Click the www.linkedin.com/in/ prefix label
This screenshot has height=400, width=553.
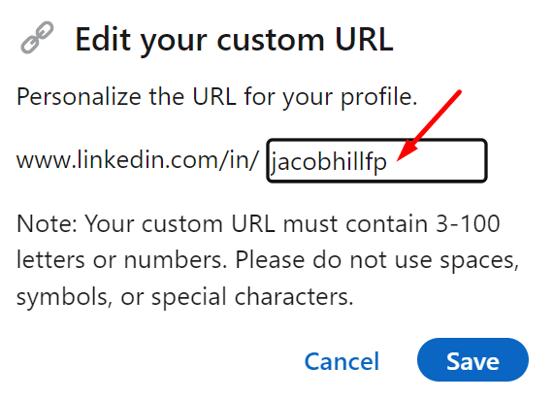click(x=138, y=159)
